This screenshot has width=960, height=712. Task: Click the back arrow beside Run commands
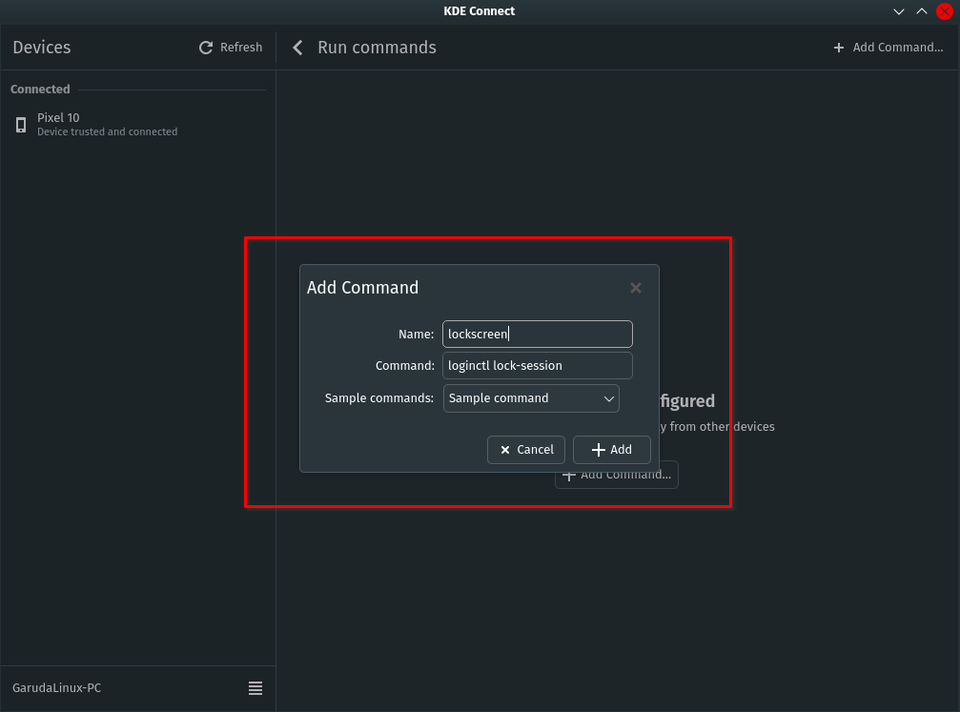coord(297,47)
